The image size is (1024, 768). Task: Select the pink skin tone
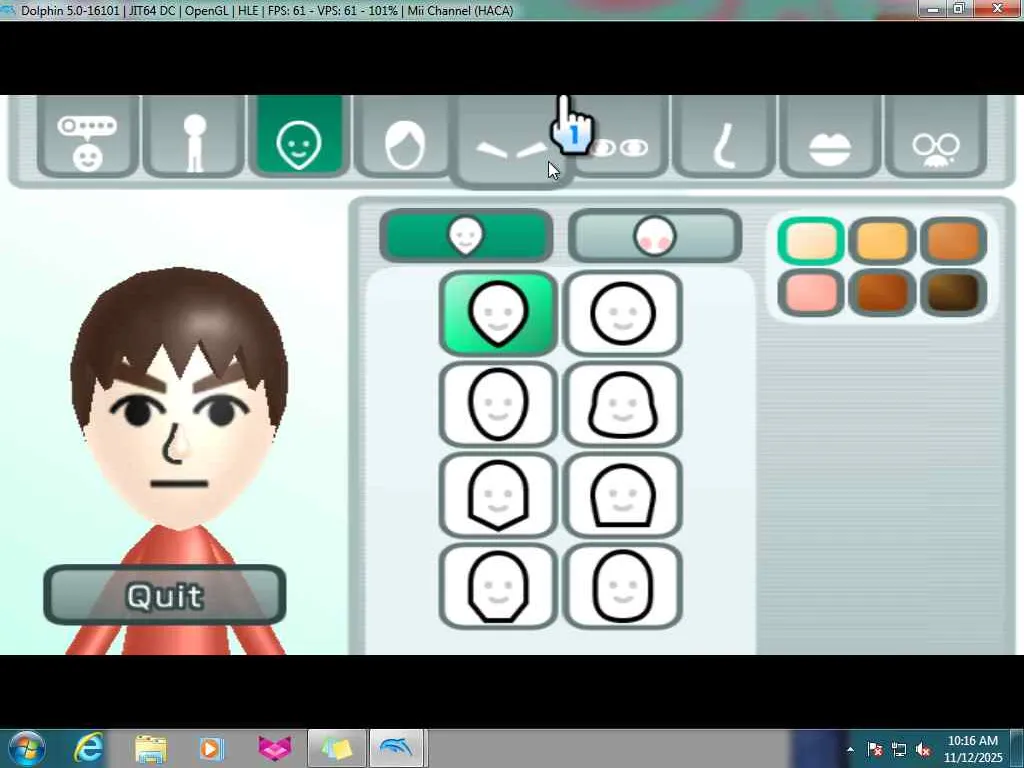coord(811,292)
